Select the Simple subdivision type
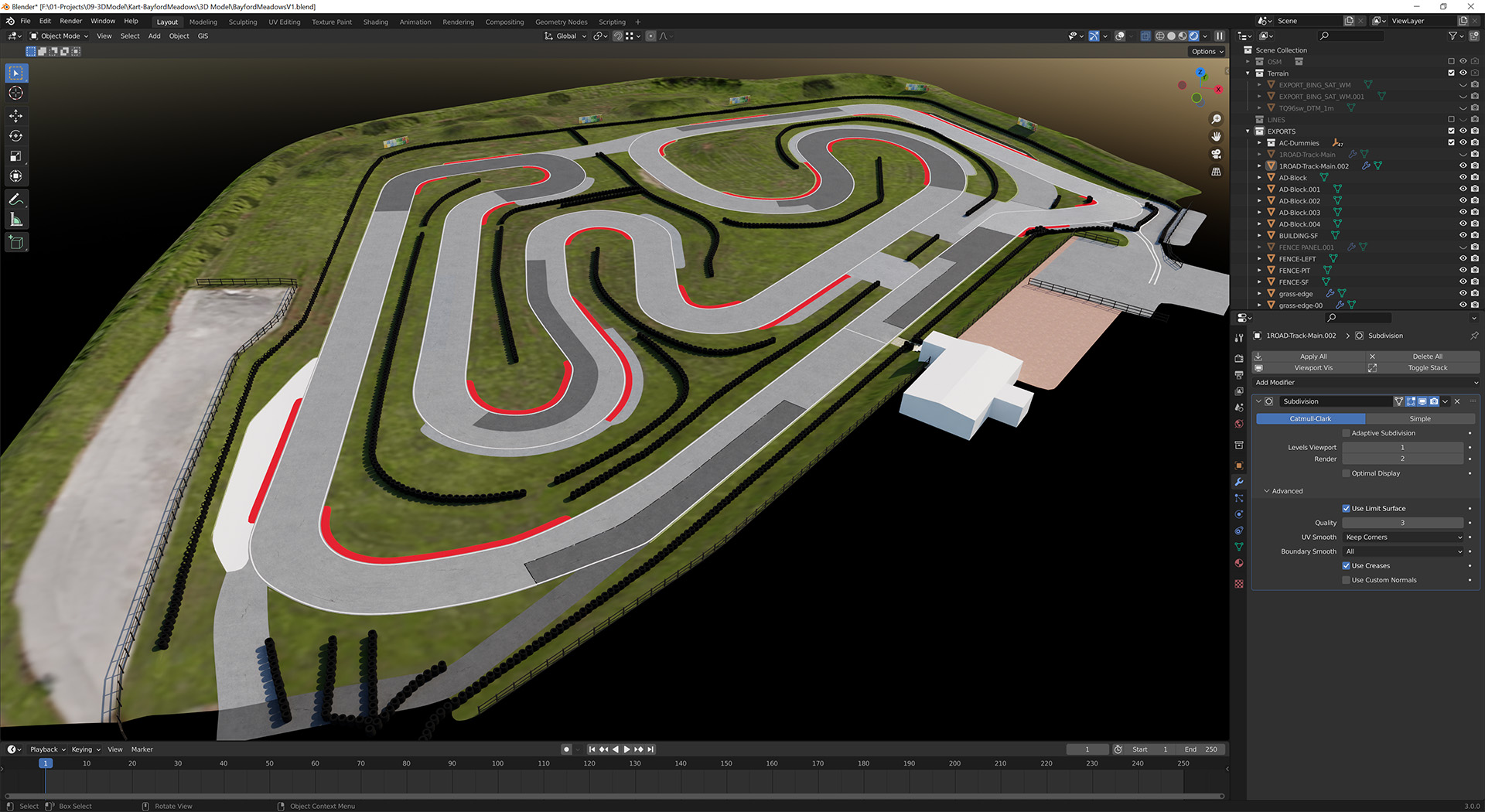 (x=1420, y=419)
